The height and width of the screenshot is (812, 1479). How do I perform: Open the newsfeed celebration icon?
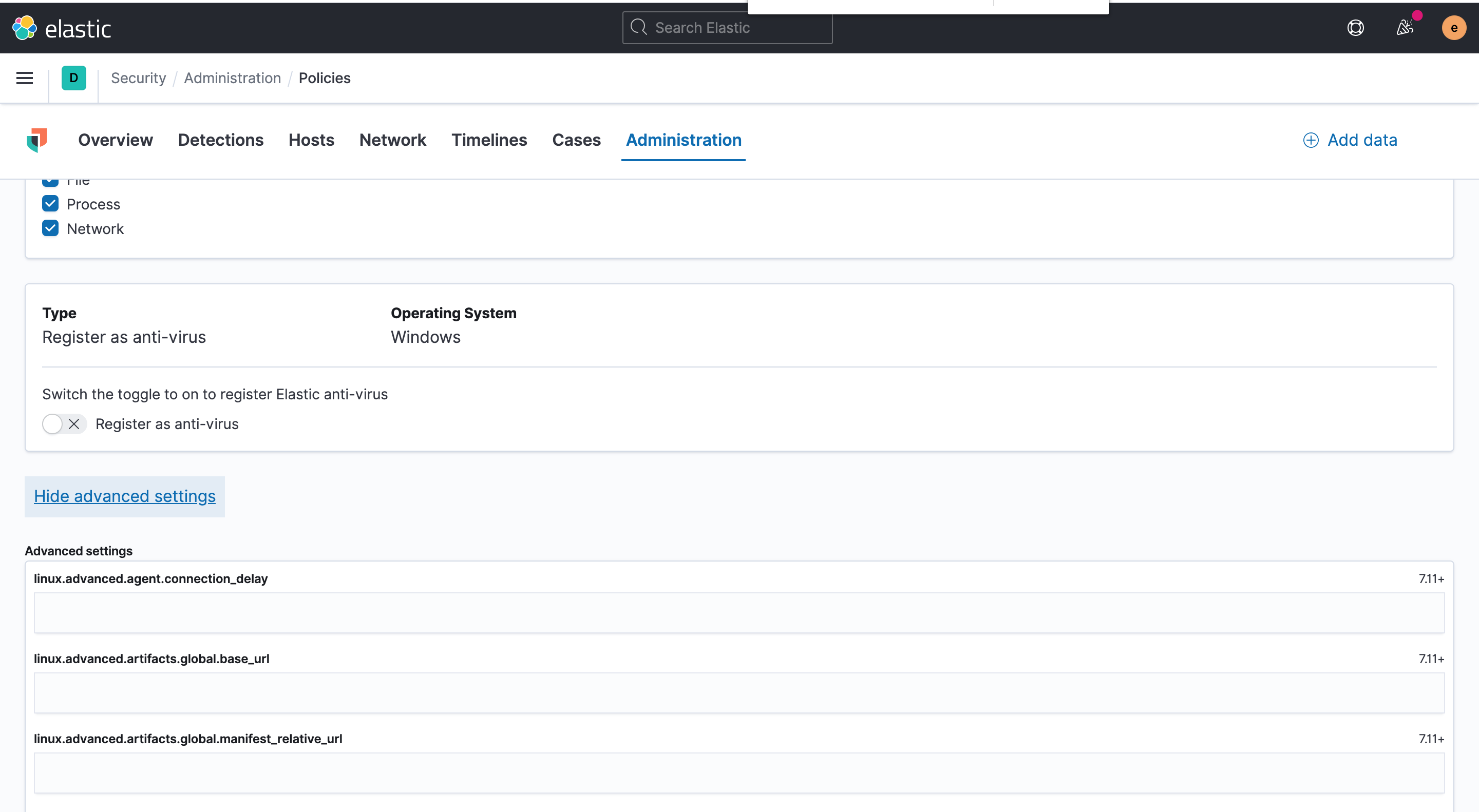[x=1405, y=28]
